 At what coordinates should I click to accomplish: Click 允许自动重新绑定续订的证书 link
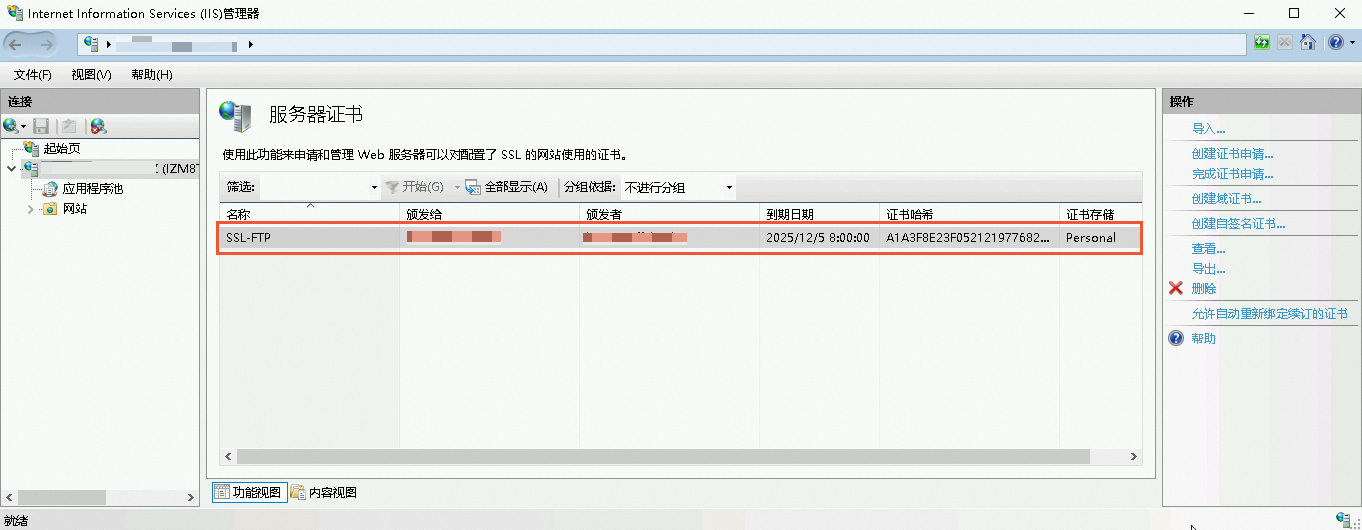(x=1269, y=314)
